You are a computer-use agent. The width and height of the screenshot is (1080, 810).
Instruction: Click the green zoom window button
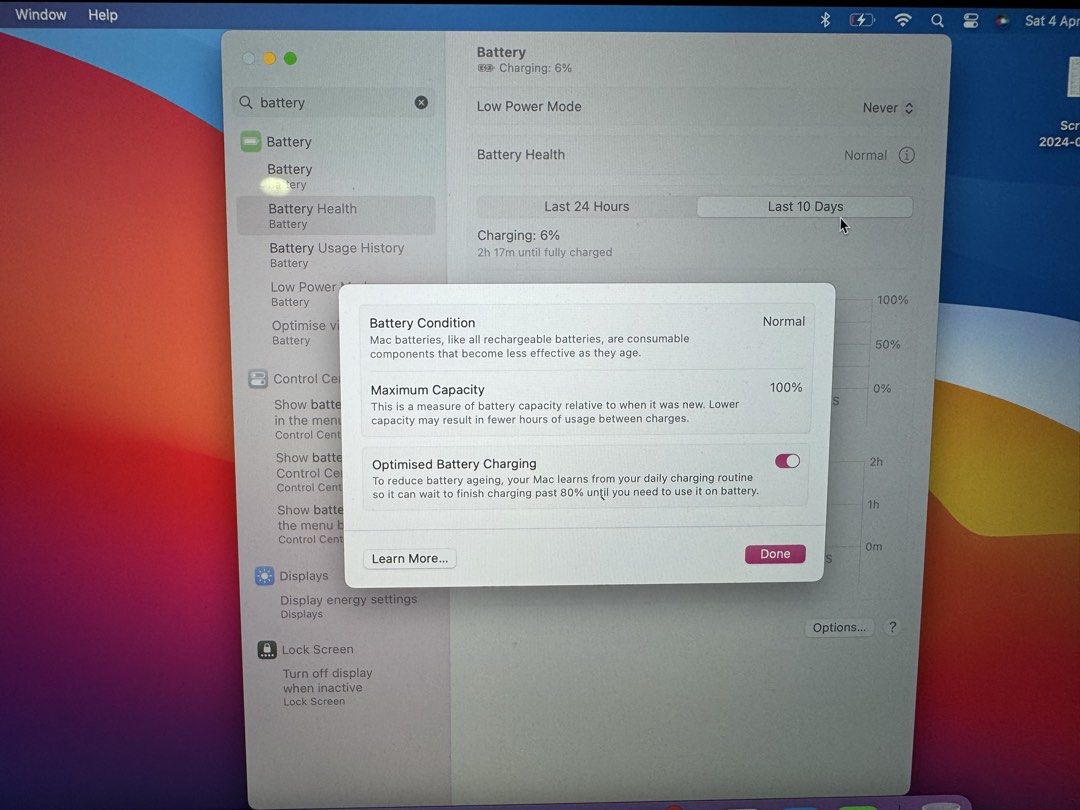coord(291,59)
